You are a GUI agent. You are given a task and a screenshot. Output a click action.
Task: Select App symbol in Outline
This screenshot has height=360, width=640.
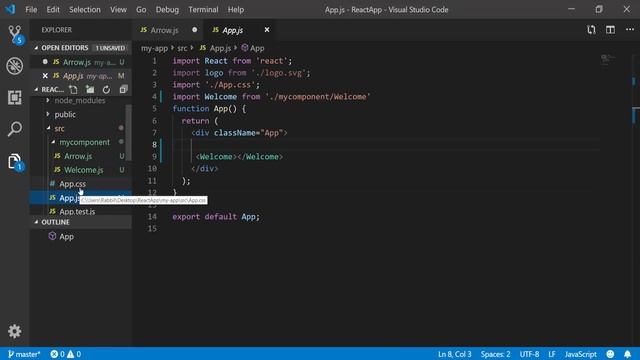(66, 236)
